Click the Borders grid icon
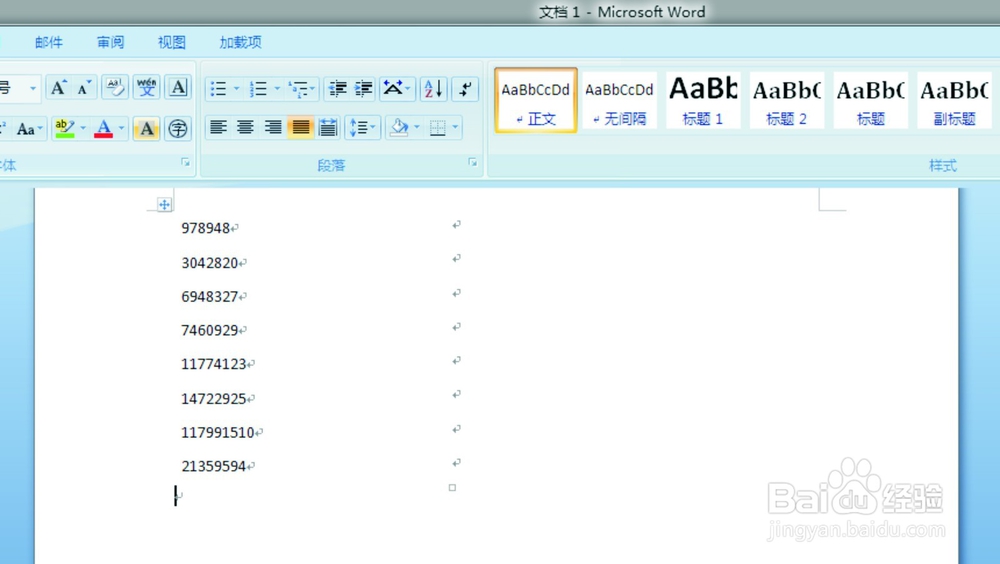1000x564 pixels. click(438, 128)
